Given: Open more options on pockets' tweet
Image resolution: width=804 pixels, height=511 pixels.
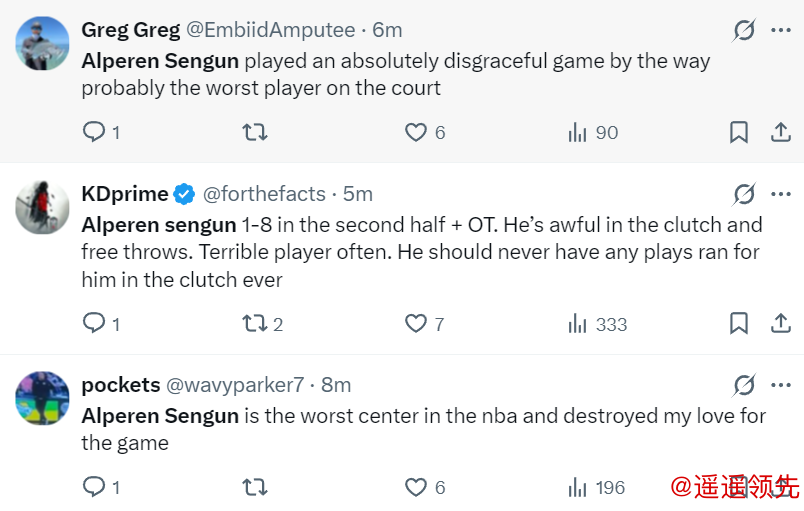Looking at the screenshot, I should (781, 385).
